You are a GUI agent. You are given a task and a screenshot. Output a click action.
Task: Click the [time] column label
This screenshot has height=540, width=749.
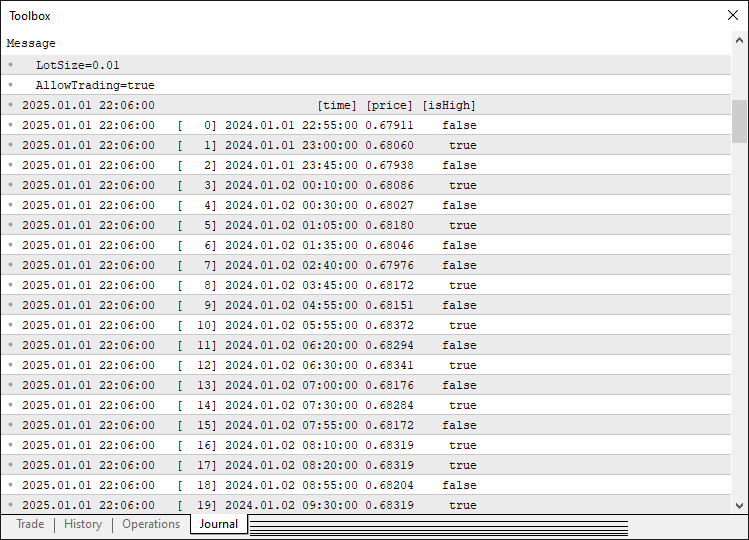tap(337, 105)
